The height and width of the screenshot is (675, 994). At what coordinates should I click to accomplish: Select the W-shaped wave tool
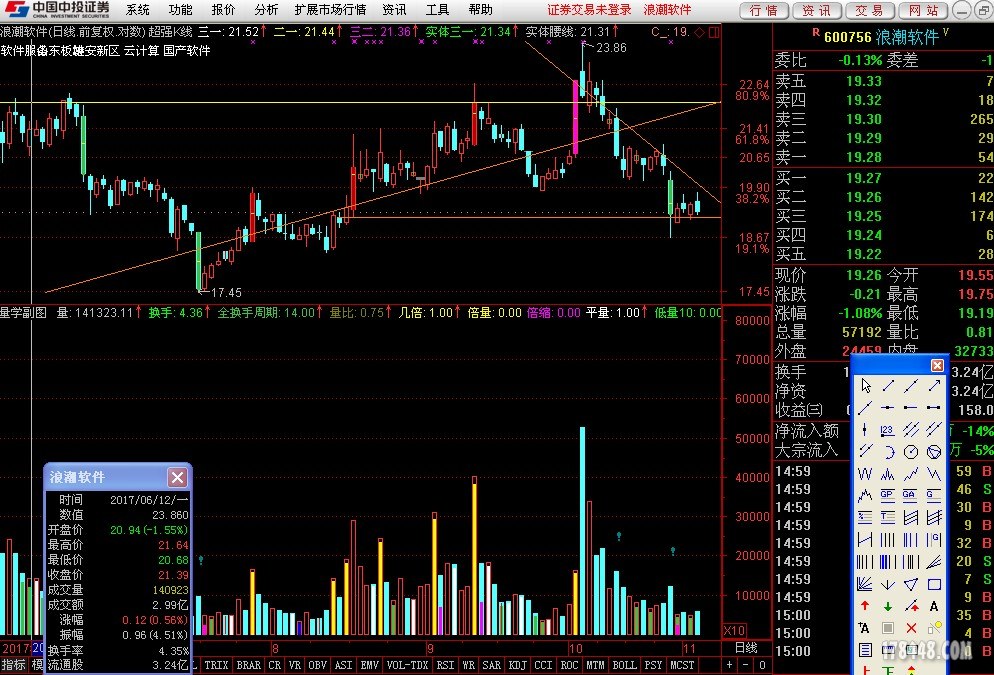pos(865,474)
